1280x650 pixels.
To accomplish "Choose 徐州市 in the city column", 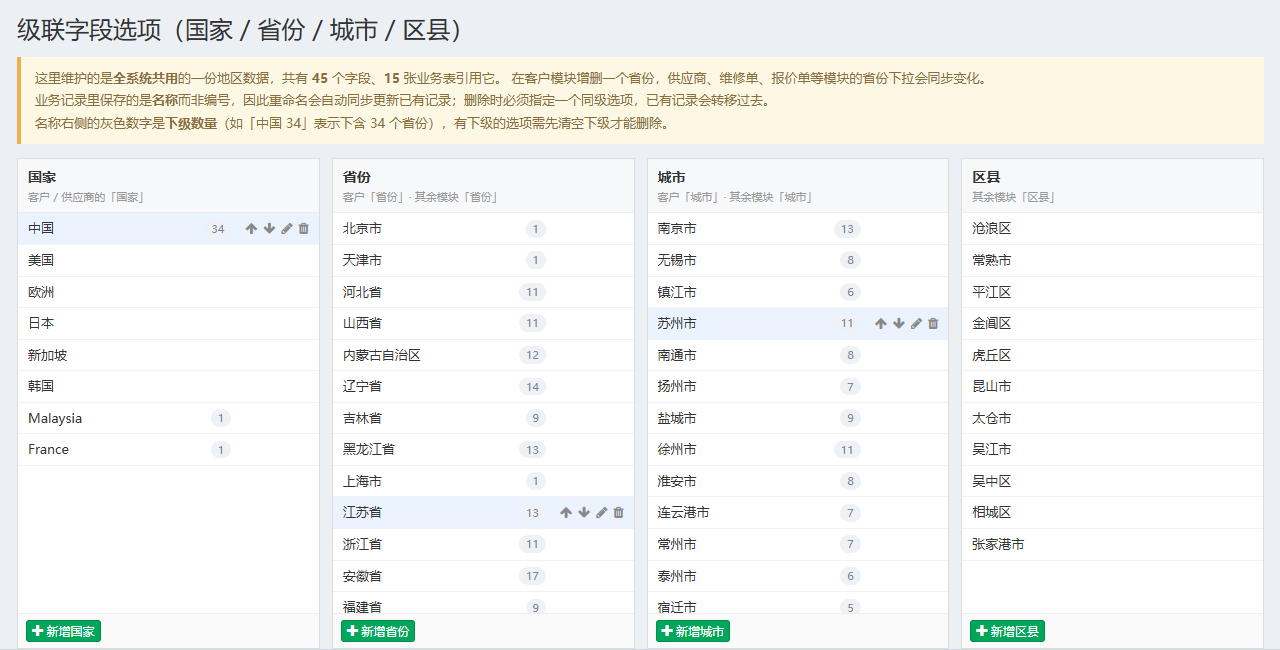I will [798, 449].
